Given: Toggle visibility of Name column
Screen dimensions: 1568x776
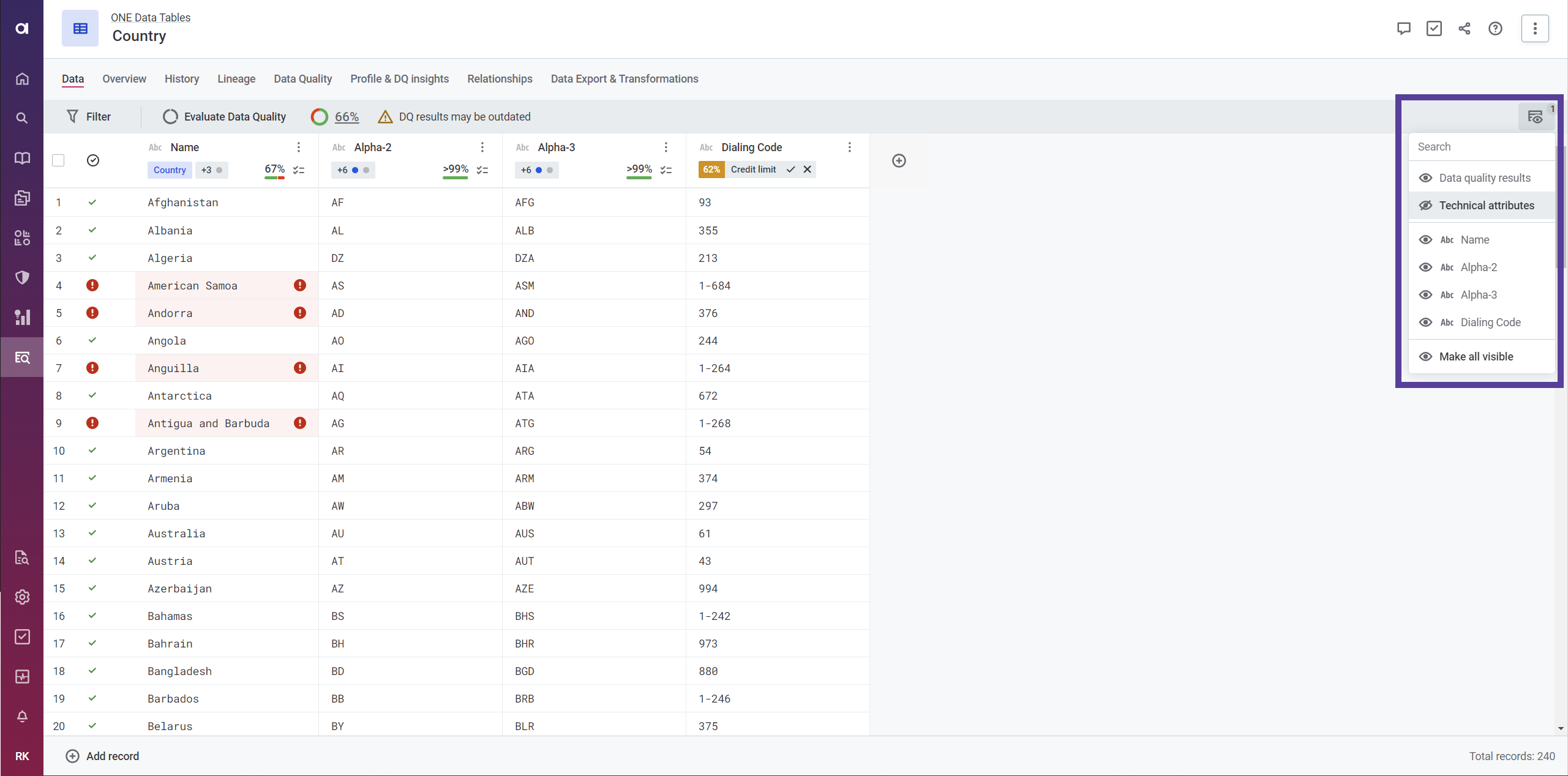Looking at the screenshot, I should coord(1425,239).
